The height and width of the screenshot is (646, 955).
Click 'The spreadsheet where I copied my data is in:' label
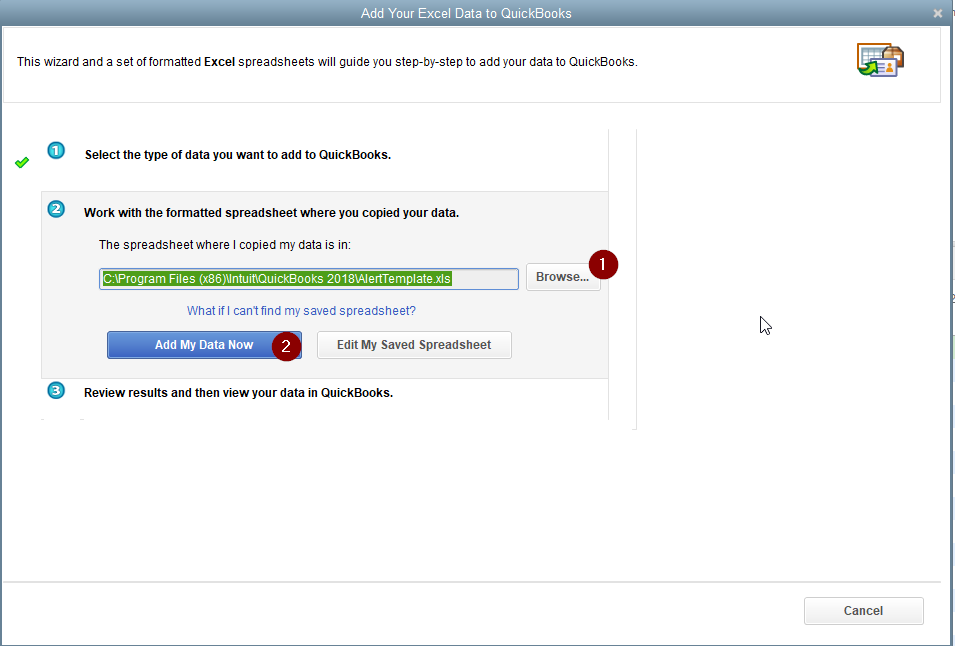coord(225,245)
